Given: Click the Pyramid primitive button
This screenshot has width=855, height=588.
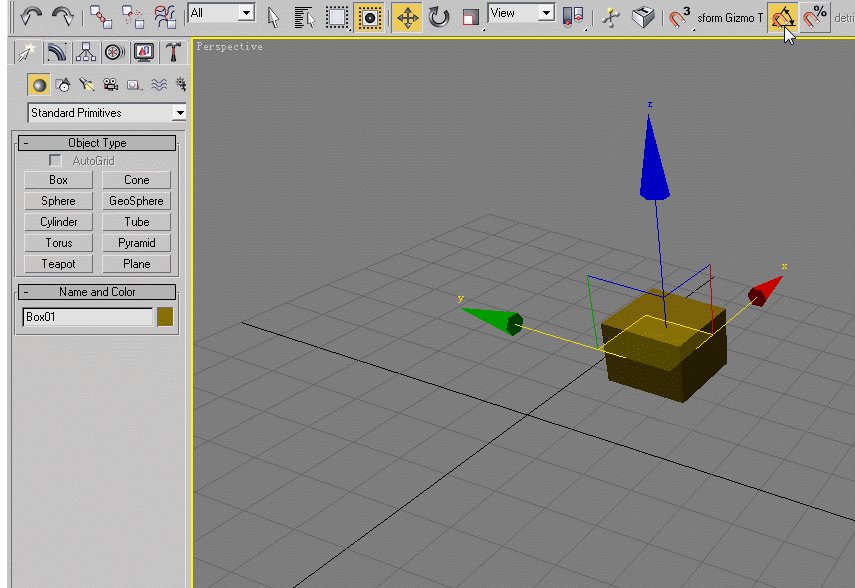Looking at the screenshot, I should [136, 243].
